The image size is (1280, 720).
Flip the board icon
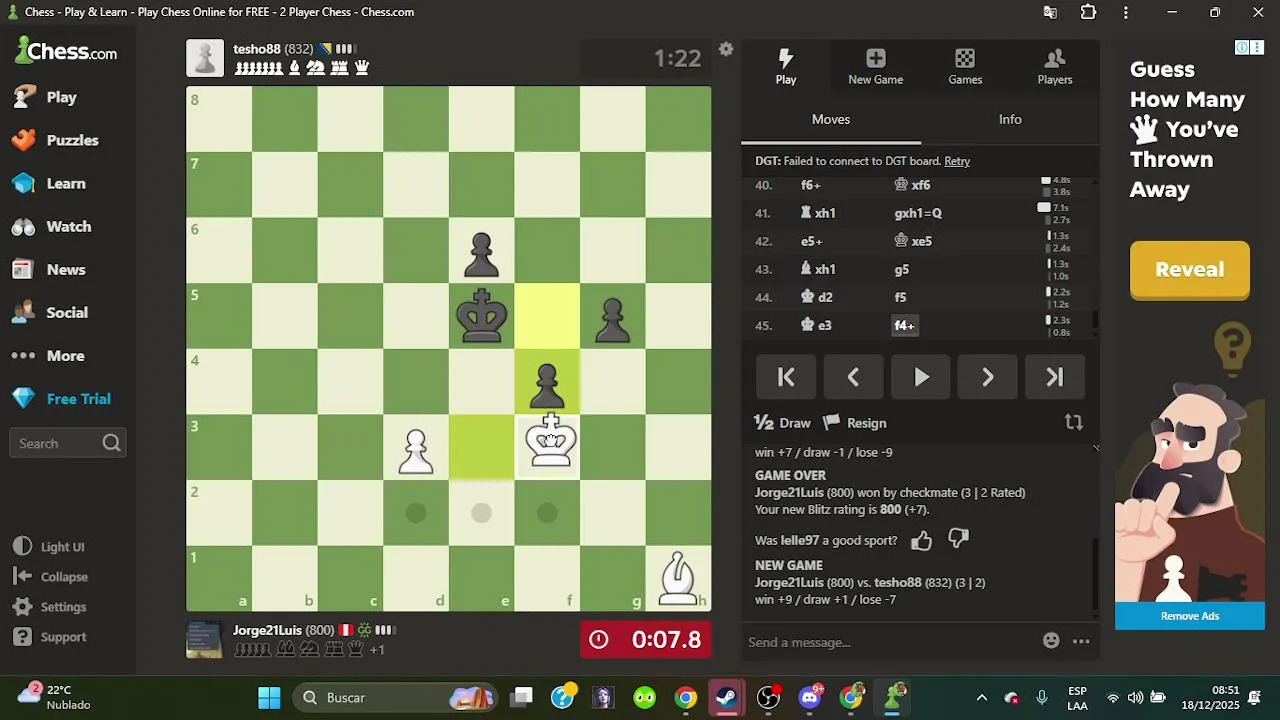click(1073, 423)
